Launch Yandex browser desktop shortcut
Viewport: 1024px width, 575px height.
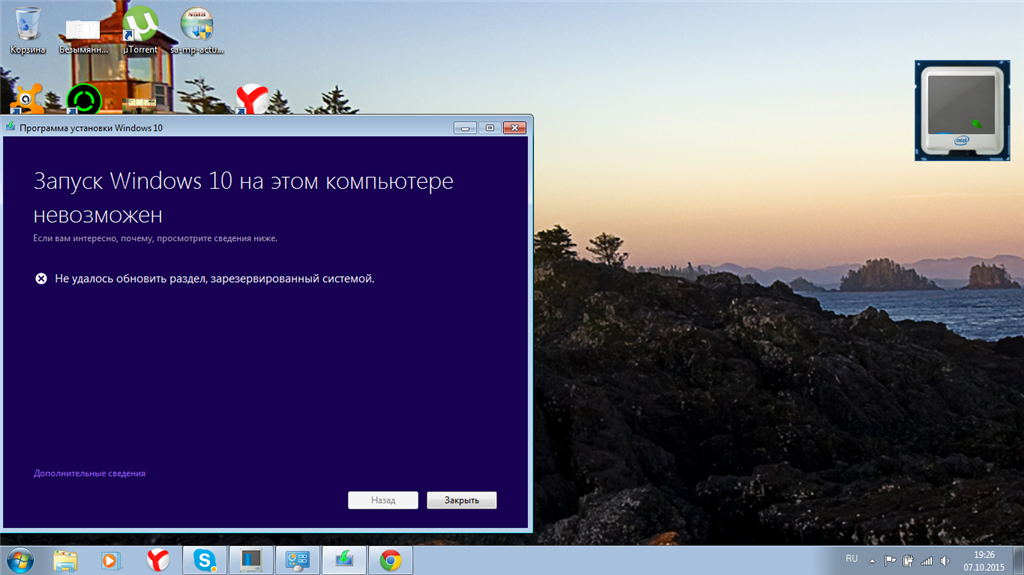coord(252,99)
